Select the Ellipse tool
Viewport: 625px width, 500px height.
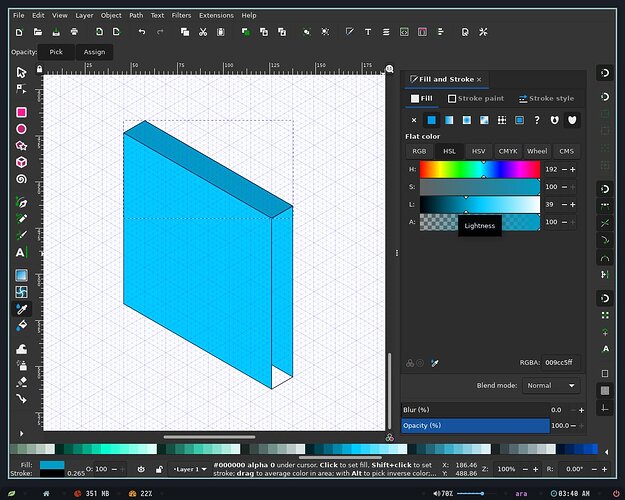[22, 129]
